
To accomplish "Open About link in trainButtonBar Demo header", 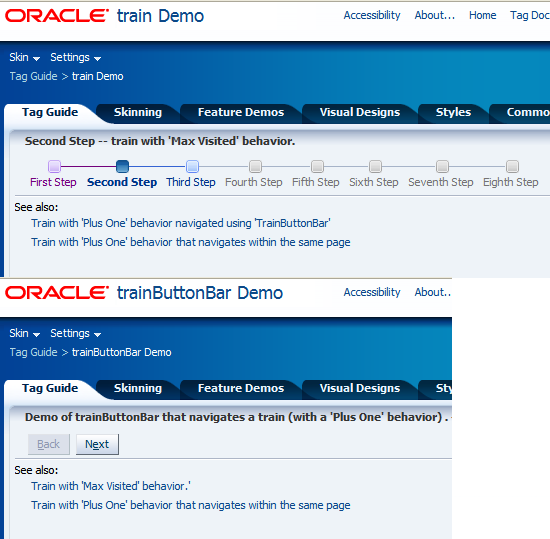I will click(433, 292).
